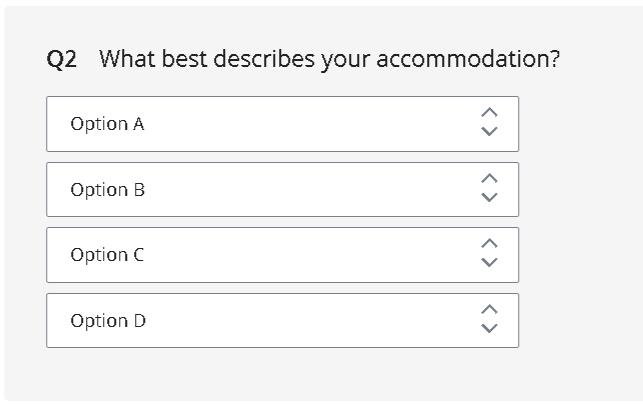The height and width of the screenshot is (406, 643).
Task: Click the empty middle of Option D box
Action: click(300, 321)
